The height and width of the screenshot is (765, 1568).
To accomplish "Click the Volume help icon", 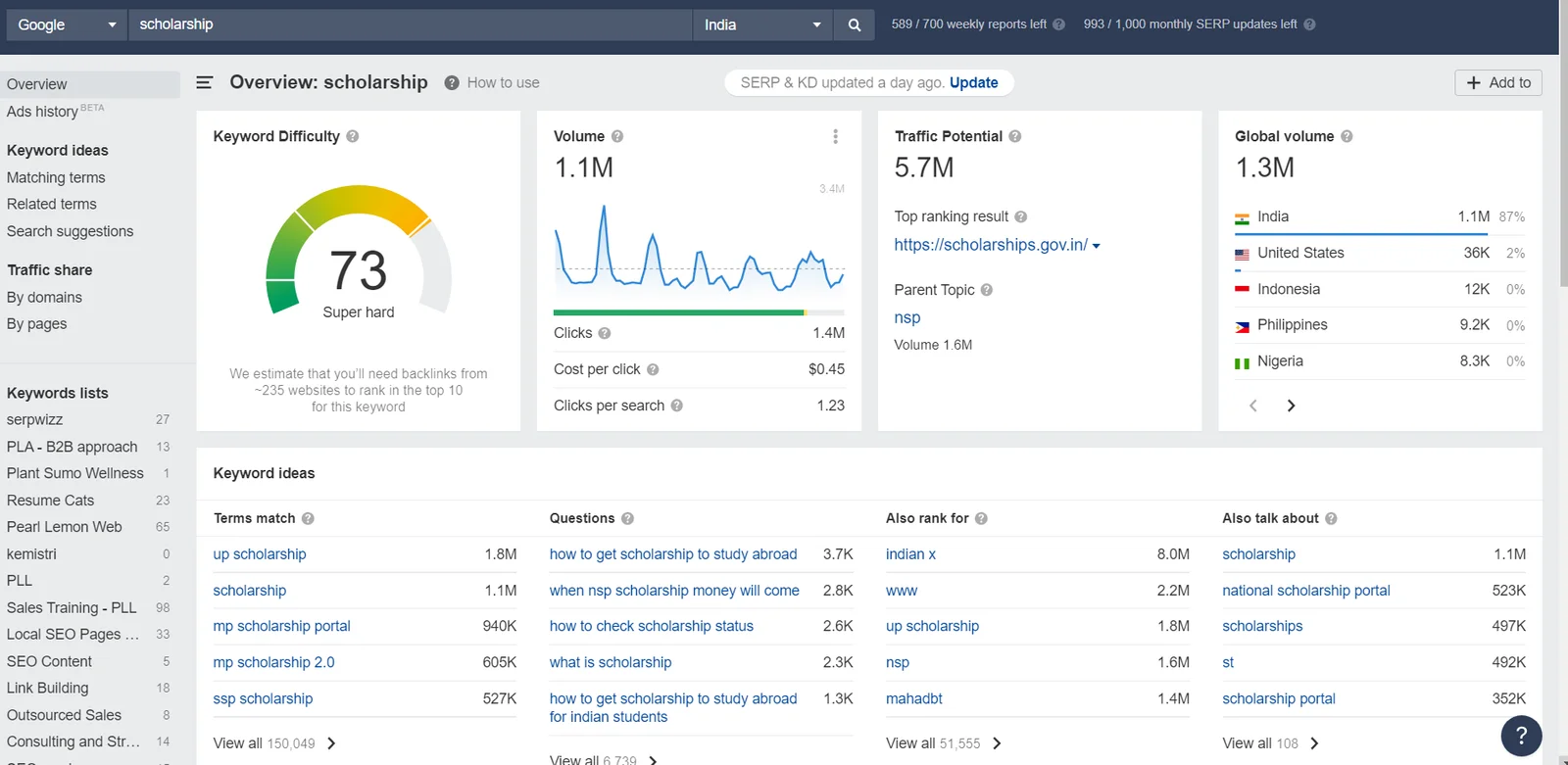I will coord(617,136).
